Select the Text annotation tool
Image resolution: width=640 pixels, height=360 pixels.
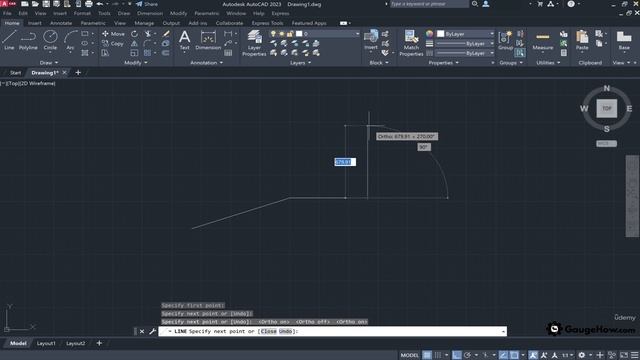pyautogui.click(x=184, y=40)
